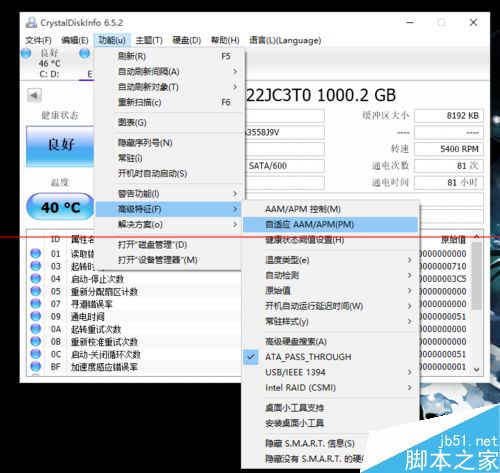Open the 文件(F) menu
The width and height of the screenshot is (500, 473).
(38, 40)
